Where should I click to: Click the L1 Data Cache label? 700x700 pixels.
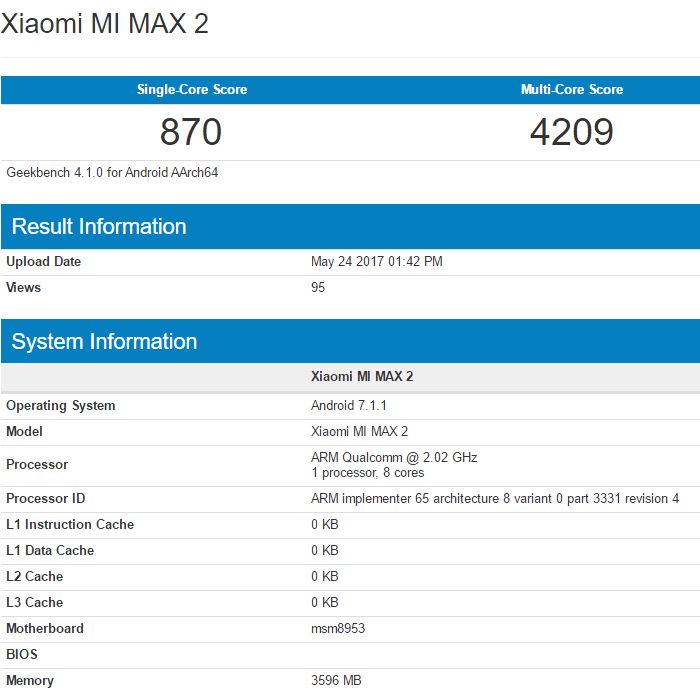pos(50,550)
